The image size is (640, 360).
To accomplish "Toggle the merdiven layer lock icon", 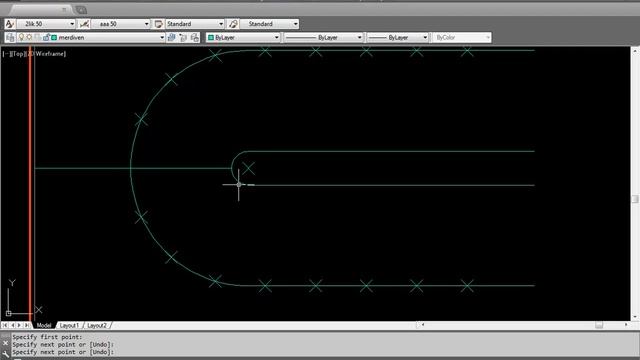I will [46, 38].
